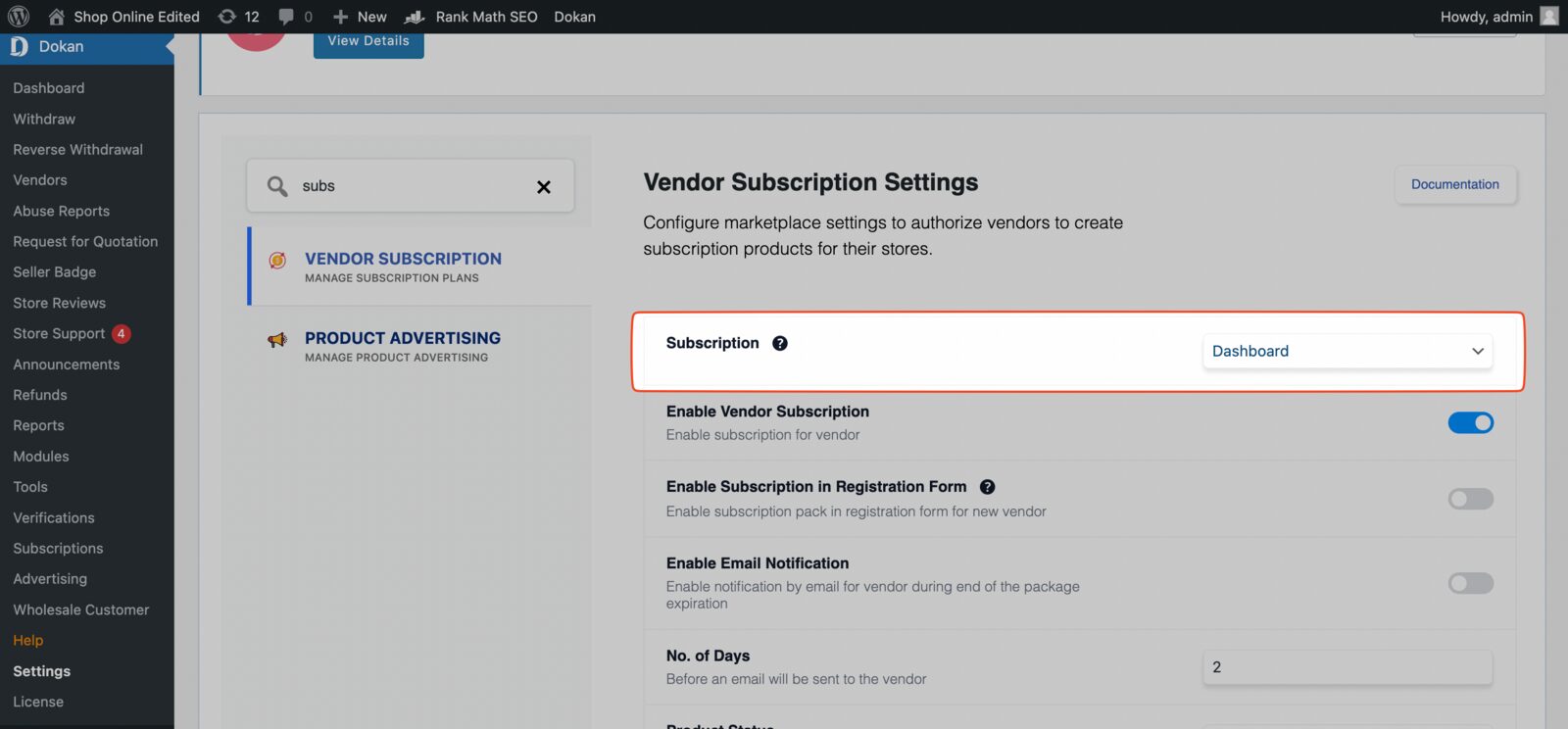Open Request for Quotation menu item
Image resolution: width=1568 pixels, height=729 pixels.
(x=87, y=241)
